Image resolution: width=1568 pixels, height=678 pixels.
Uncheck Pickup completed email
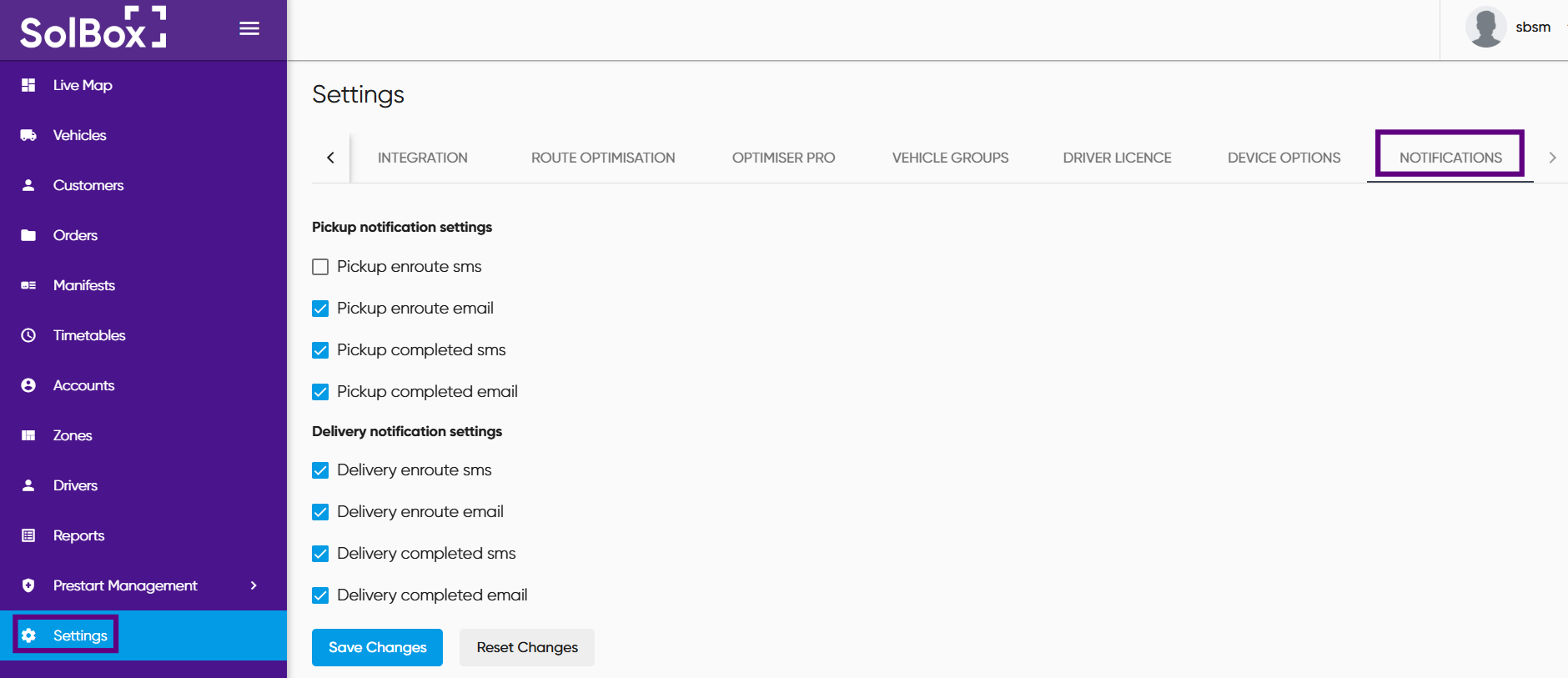320,392
